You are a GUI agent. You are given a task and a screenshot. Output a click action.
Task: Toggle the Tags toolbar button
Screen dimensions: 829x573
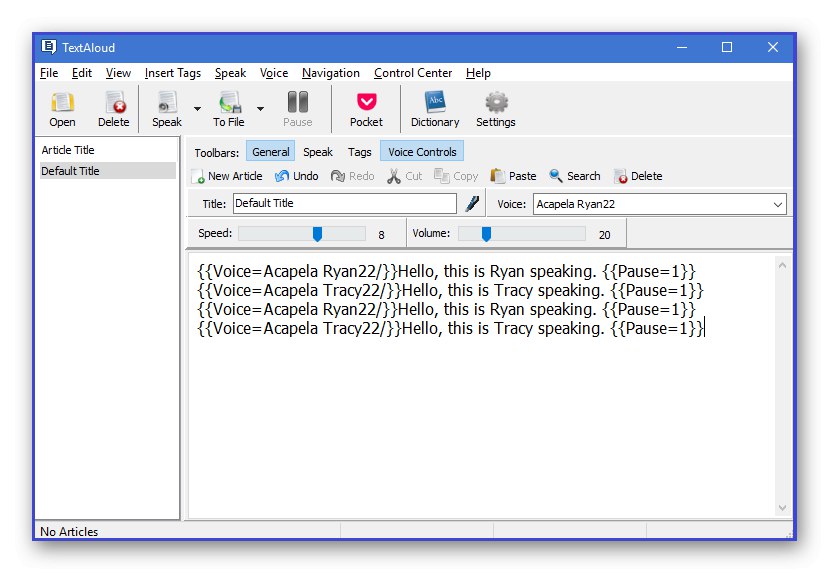point(360,152)
